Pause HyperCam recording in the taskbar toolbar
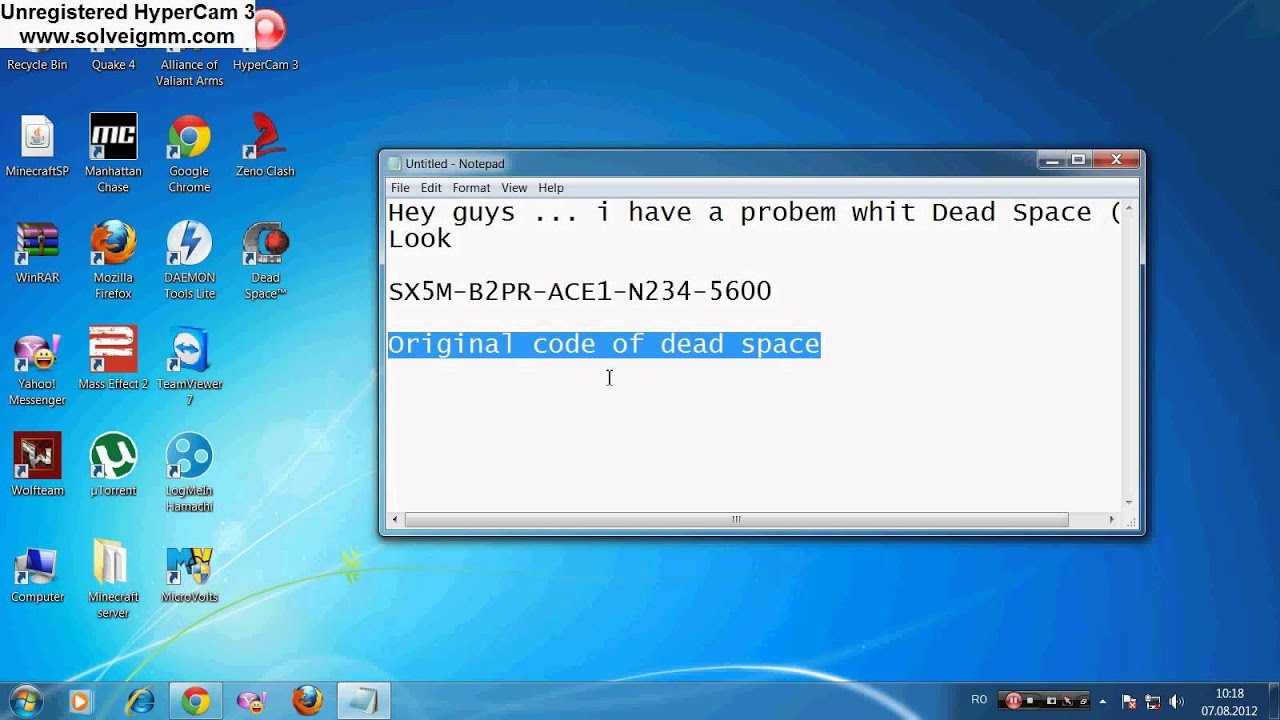 [x=1013, y=701]
